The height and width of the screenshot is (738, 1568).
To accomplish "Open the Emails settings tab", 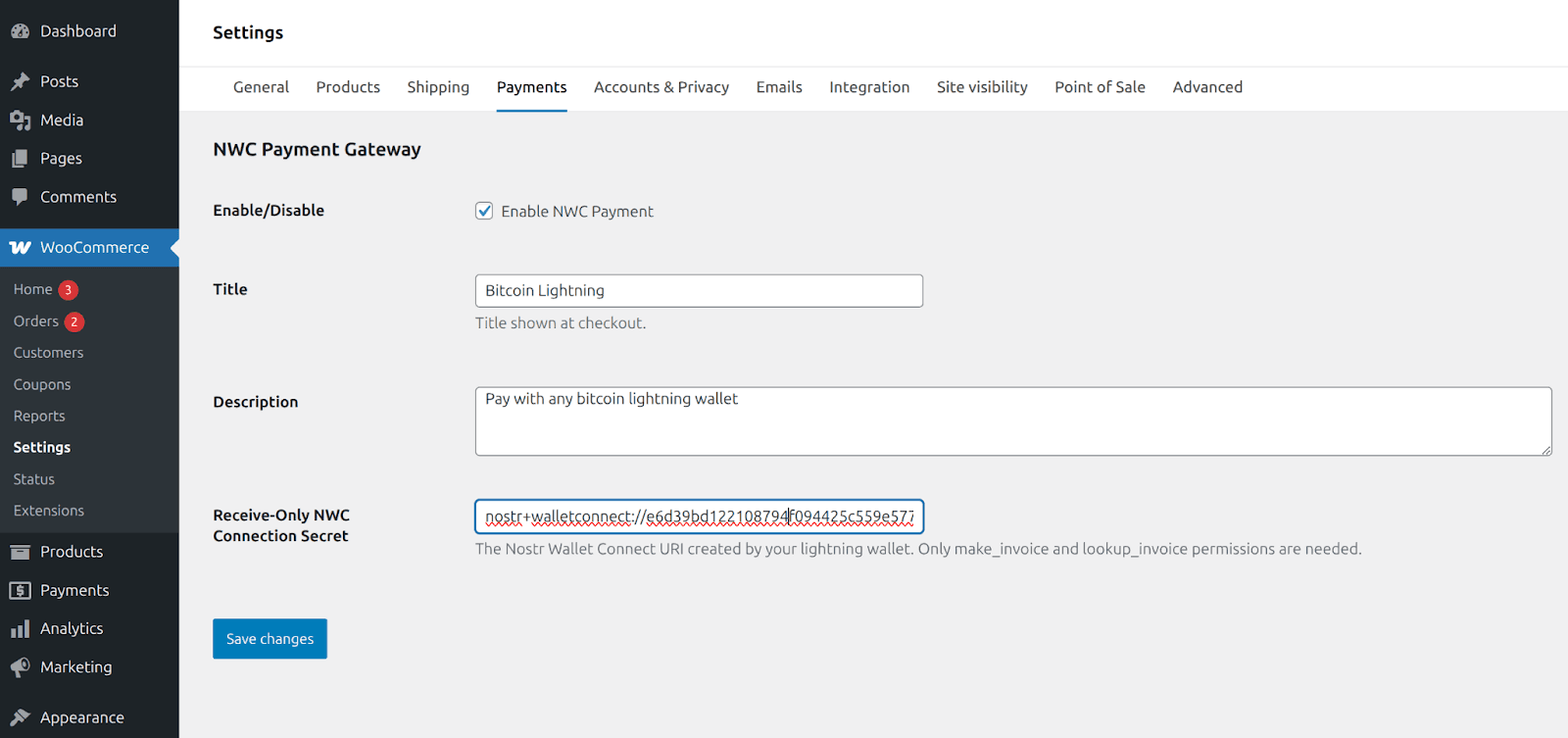I will click(779, 87).
